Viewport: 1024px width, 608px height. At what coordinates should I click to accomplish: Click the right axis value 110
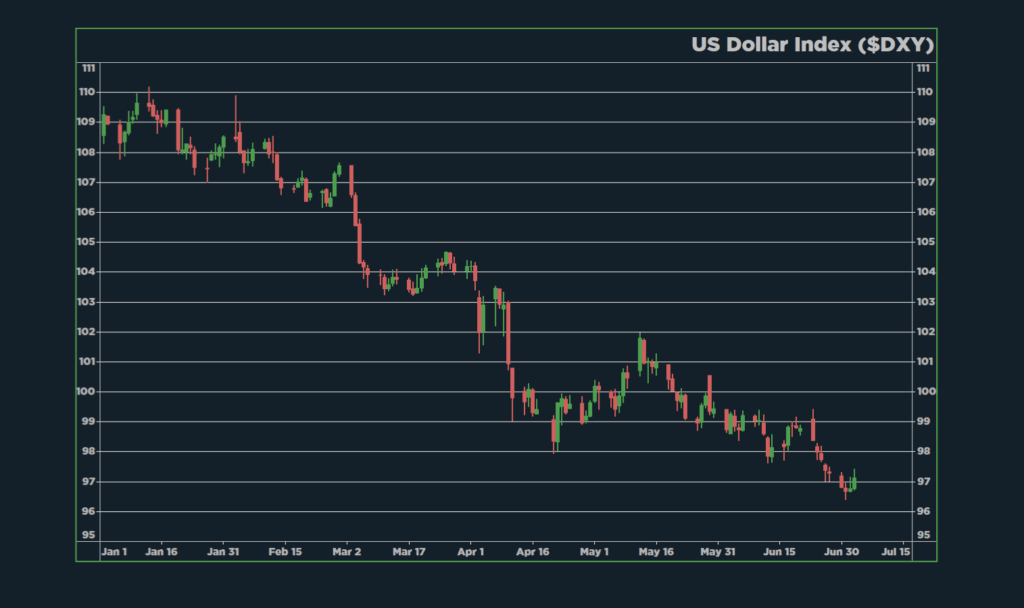click(925, 92)
